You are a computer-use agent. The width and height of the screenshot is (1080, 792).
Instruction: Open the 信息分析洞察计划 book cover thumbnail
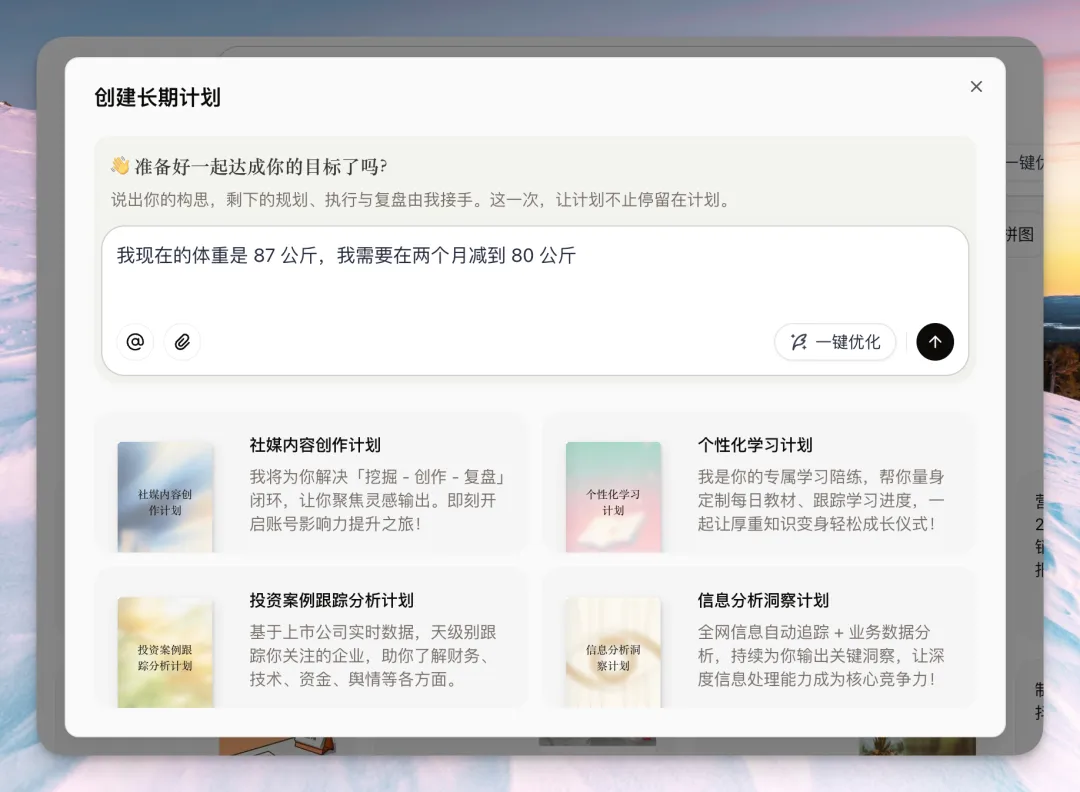pos(613,652)
